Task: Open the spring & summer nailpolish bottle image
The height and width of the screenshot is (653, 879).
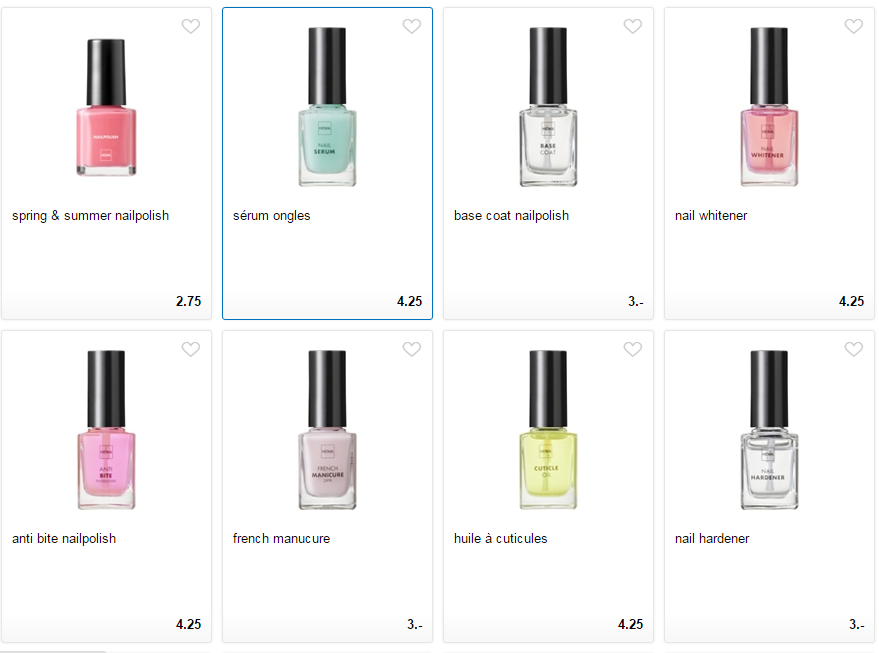Action: (x=106, y=107)
